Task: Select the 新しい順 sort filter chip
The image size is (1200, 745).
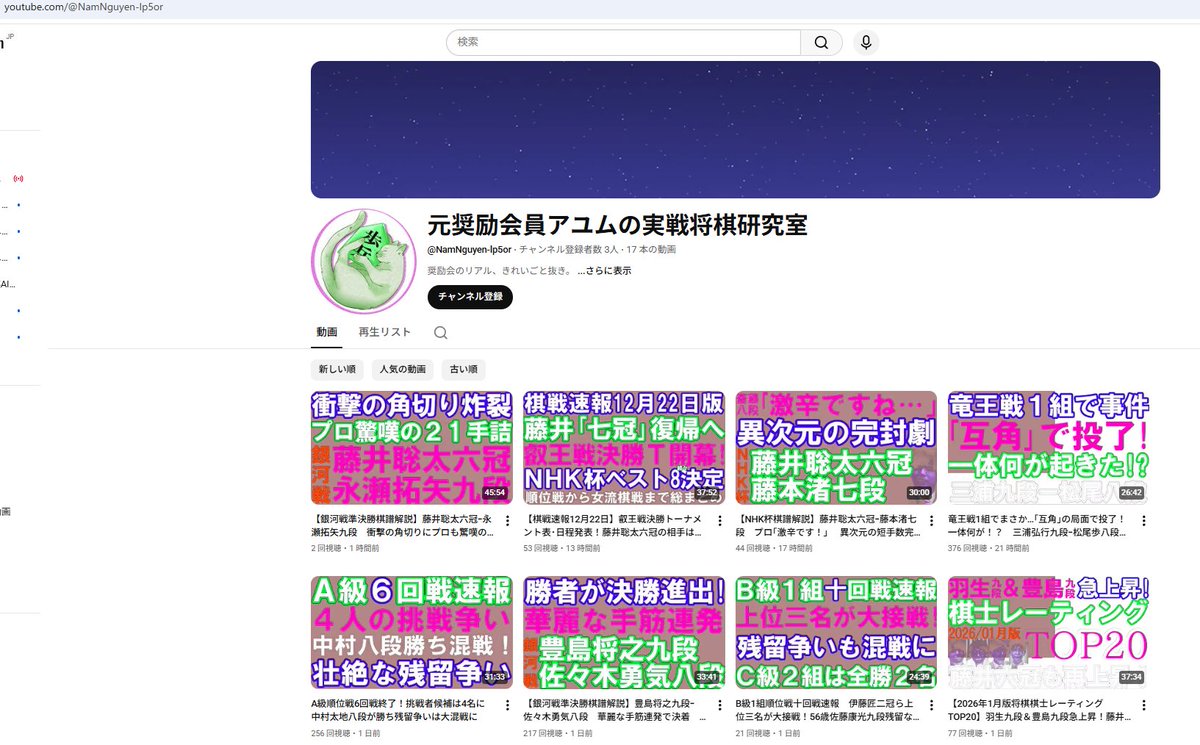Action: coord(337,369)
